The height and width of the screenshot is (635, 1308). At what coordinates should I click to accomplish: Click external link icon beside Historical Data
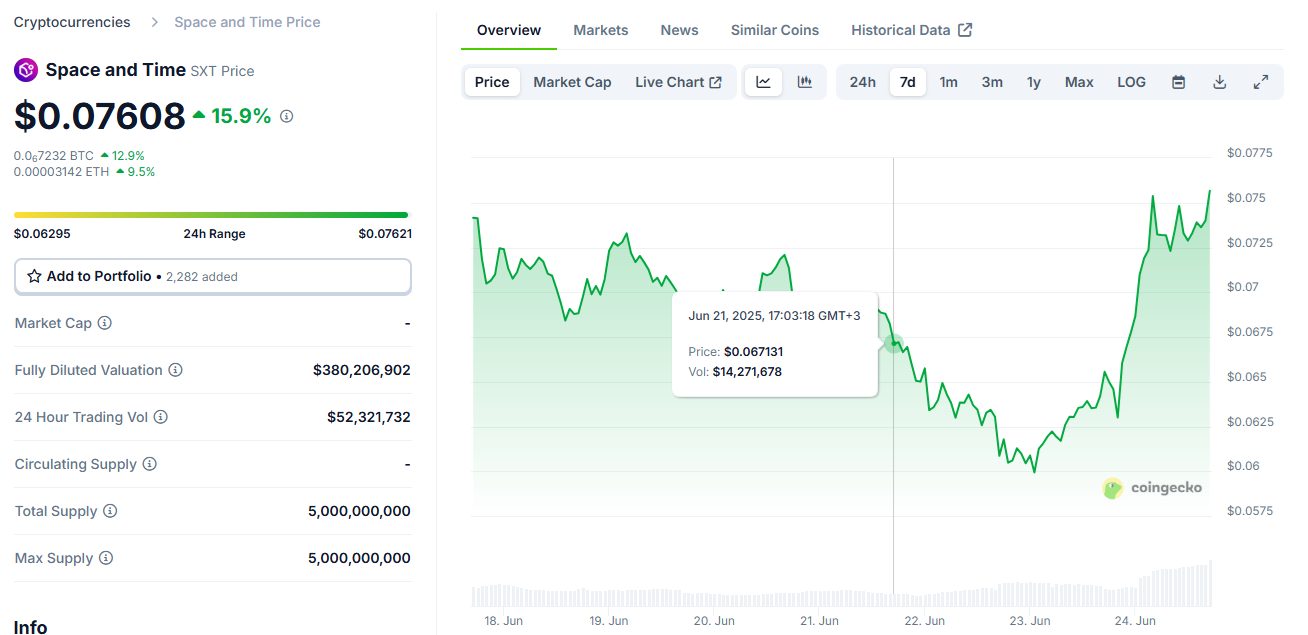tap(965, 30)
